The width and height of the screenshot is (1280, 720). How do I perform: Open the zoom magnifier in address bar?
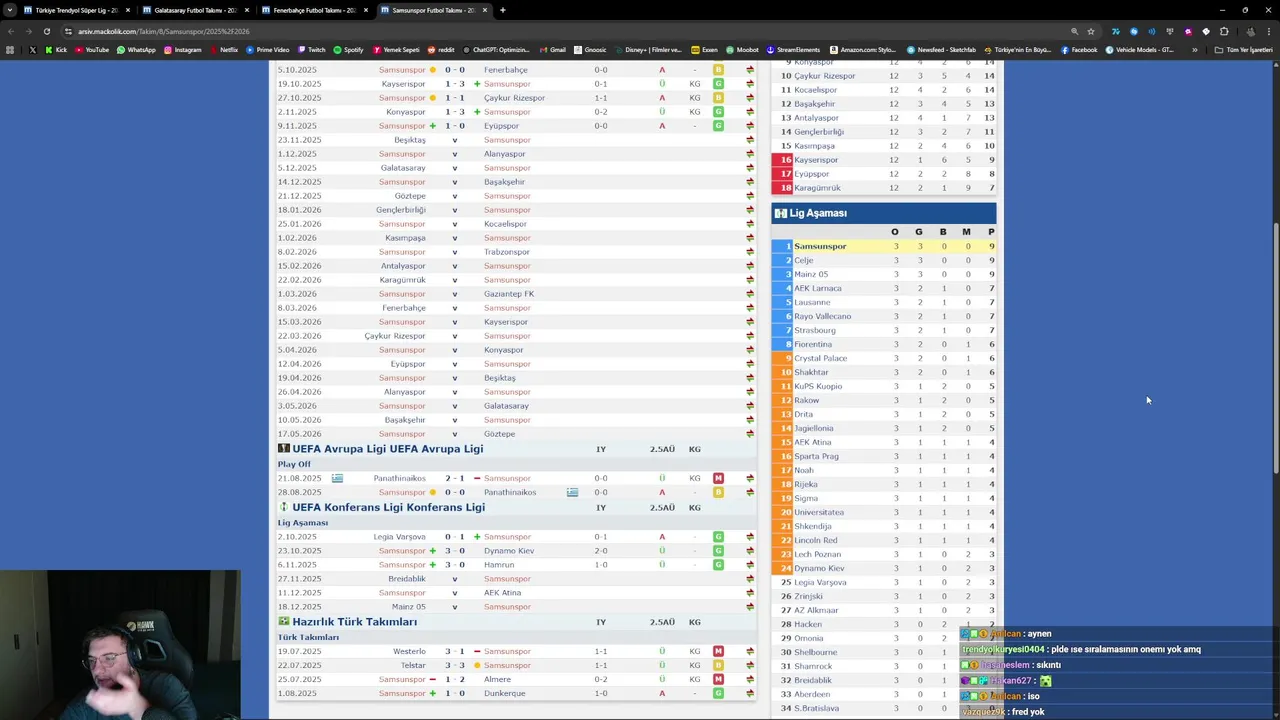click(1074, 31)
